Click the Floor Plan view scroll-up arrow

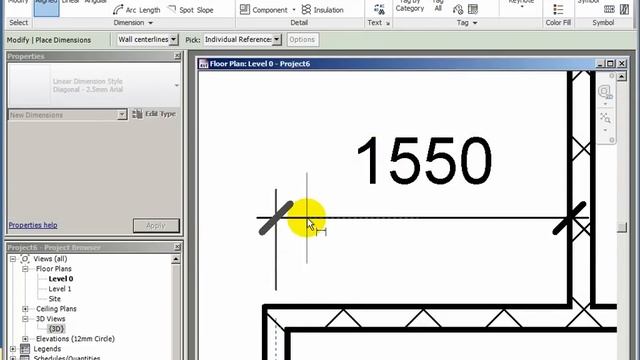[622, 76]
